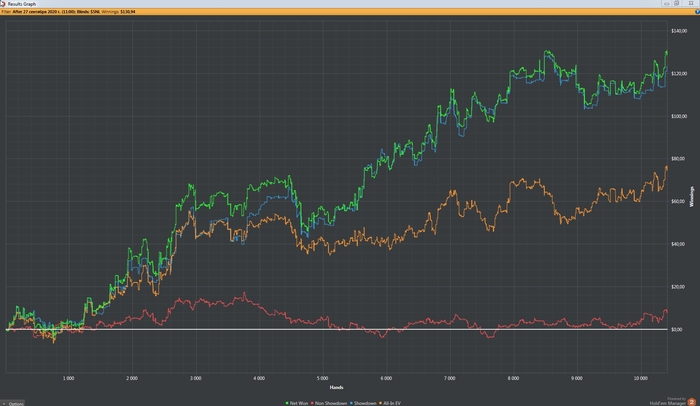Toggle the Non Showdown legend entry

(x=329, y=403)
